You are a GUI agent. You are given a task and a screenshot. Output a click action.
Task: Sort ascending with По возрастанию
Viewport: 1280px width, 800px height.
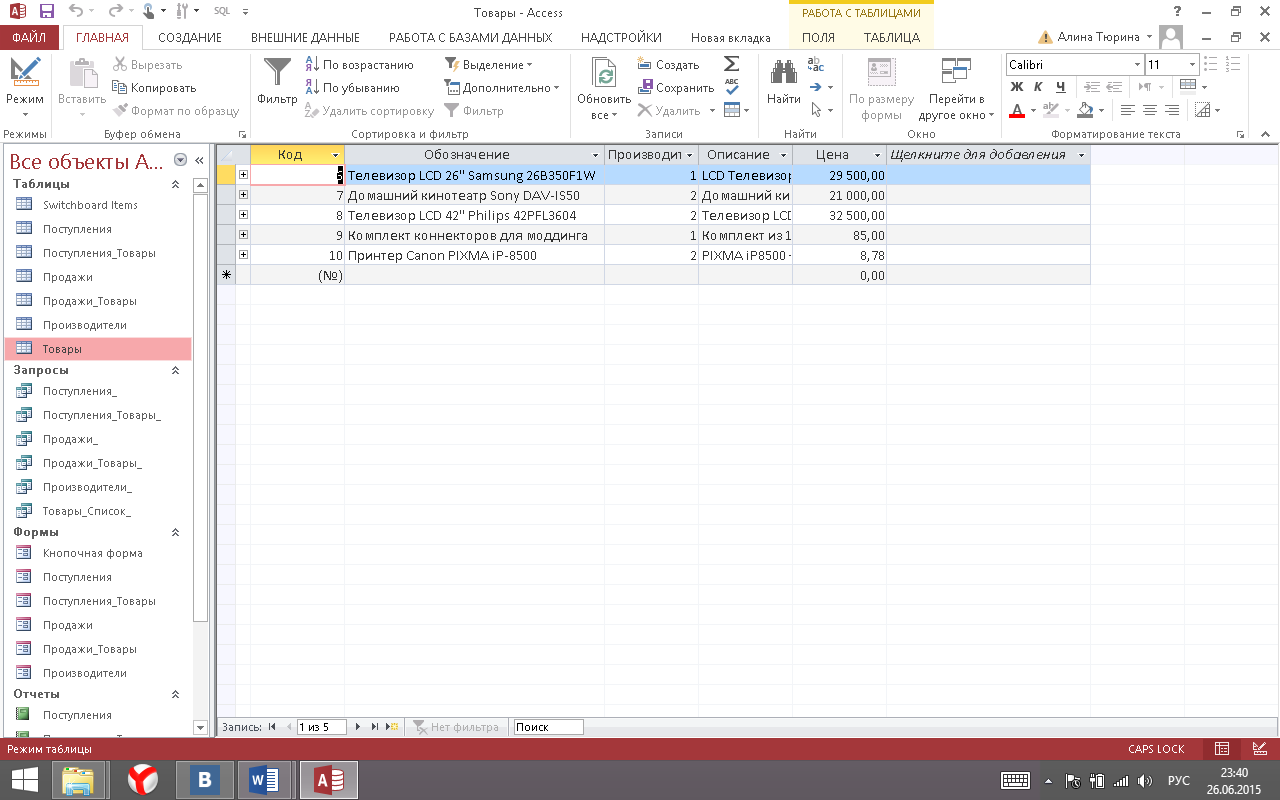pyautogui.click(x=359, y=65)
